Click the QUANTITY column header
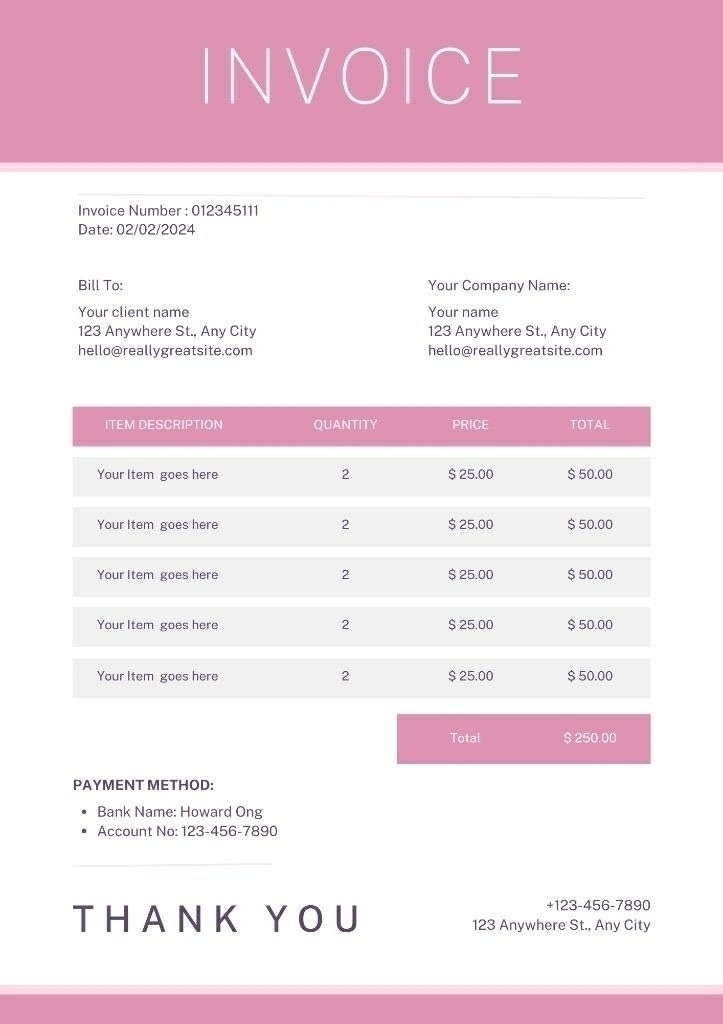 click(x=345, y=425)
